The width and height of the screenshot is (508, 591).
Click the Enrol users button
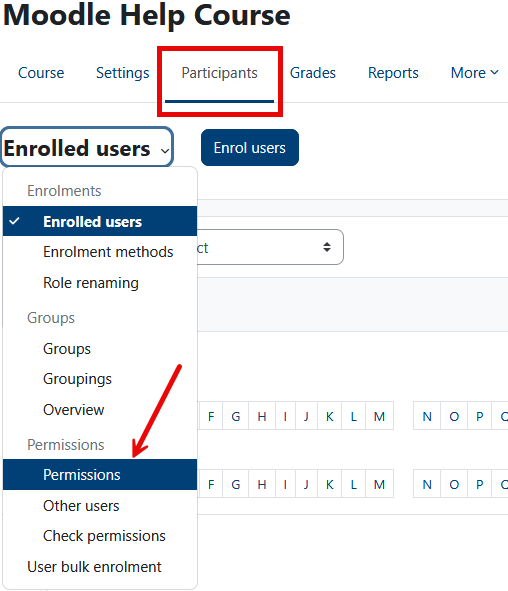pyautogui.click(x=250, y=147)
